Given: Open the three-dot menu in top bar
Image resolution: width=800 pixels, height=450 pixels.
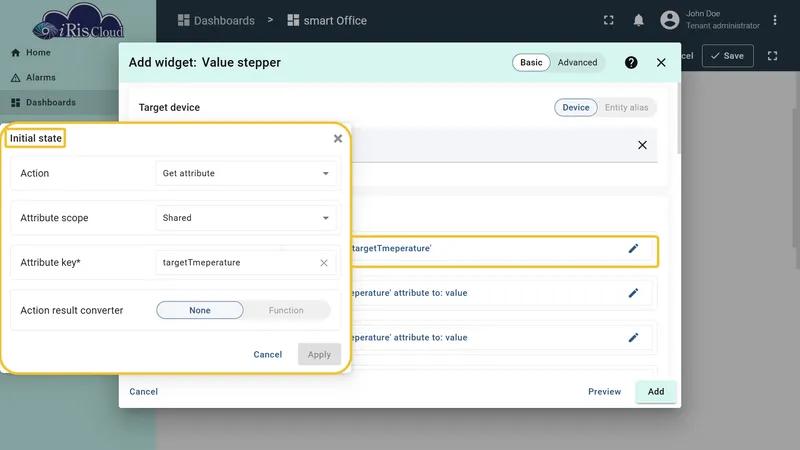Looking at the screenshot, I should coord(774,20).
